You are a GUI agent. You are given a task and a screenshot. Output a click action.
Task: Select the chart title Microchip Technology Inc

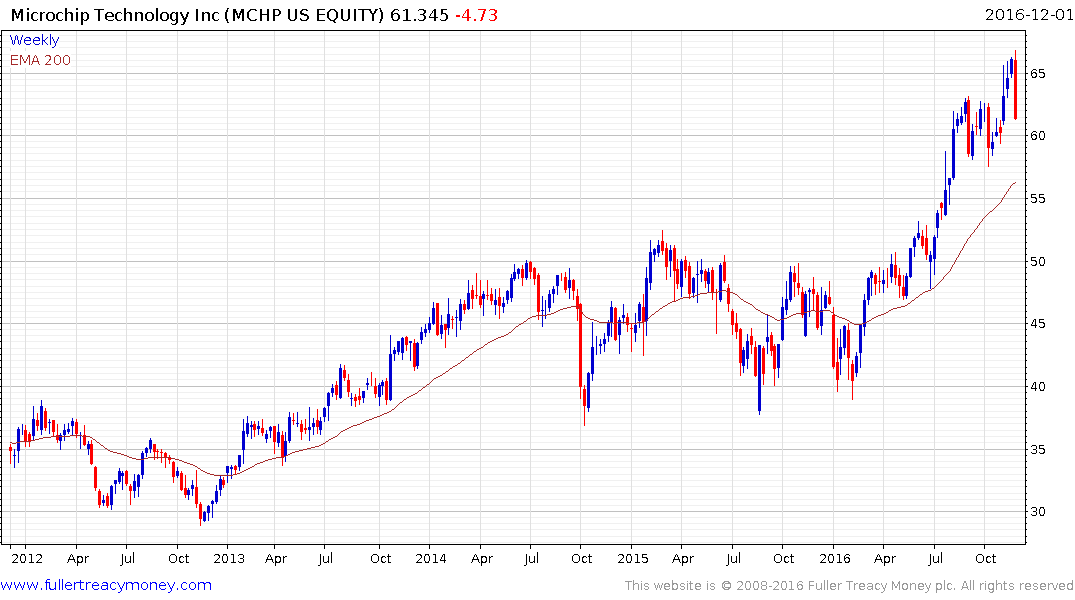[115, 14]
